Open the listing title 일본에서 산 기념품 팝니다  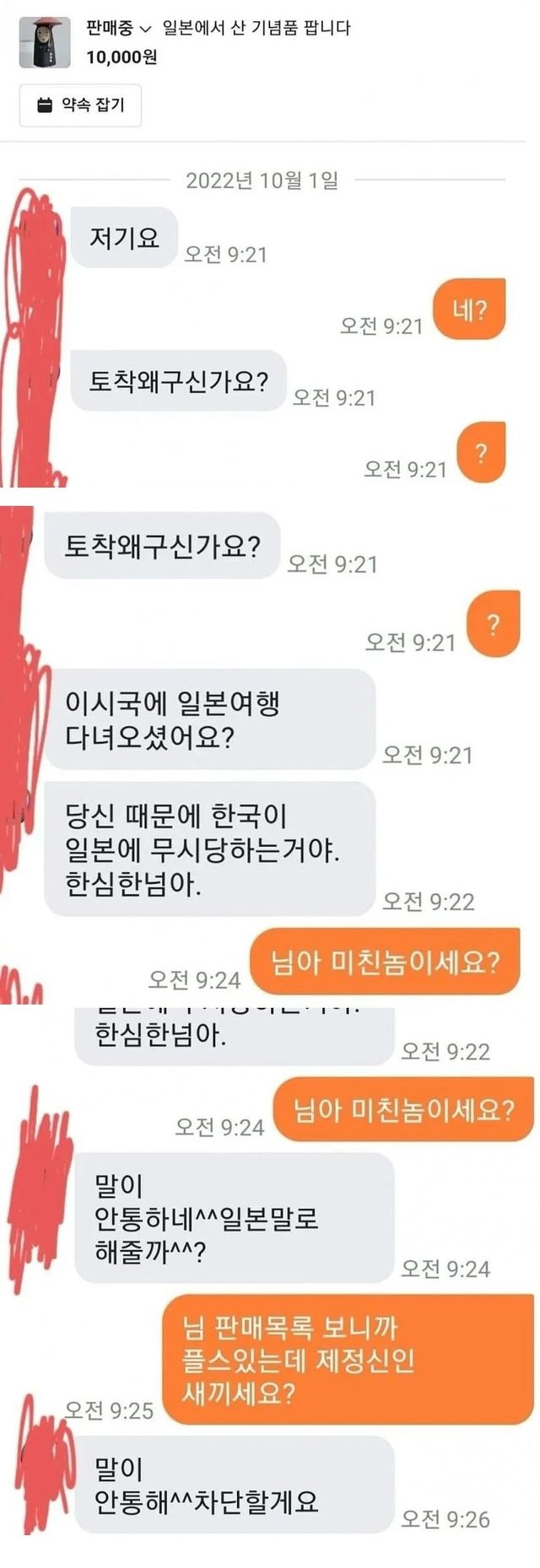(x=256, y=28)
